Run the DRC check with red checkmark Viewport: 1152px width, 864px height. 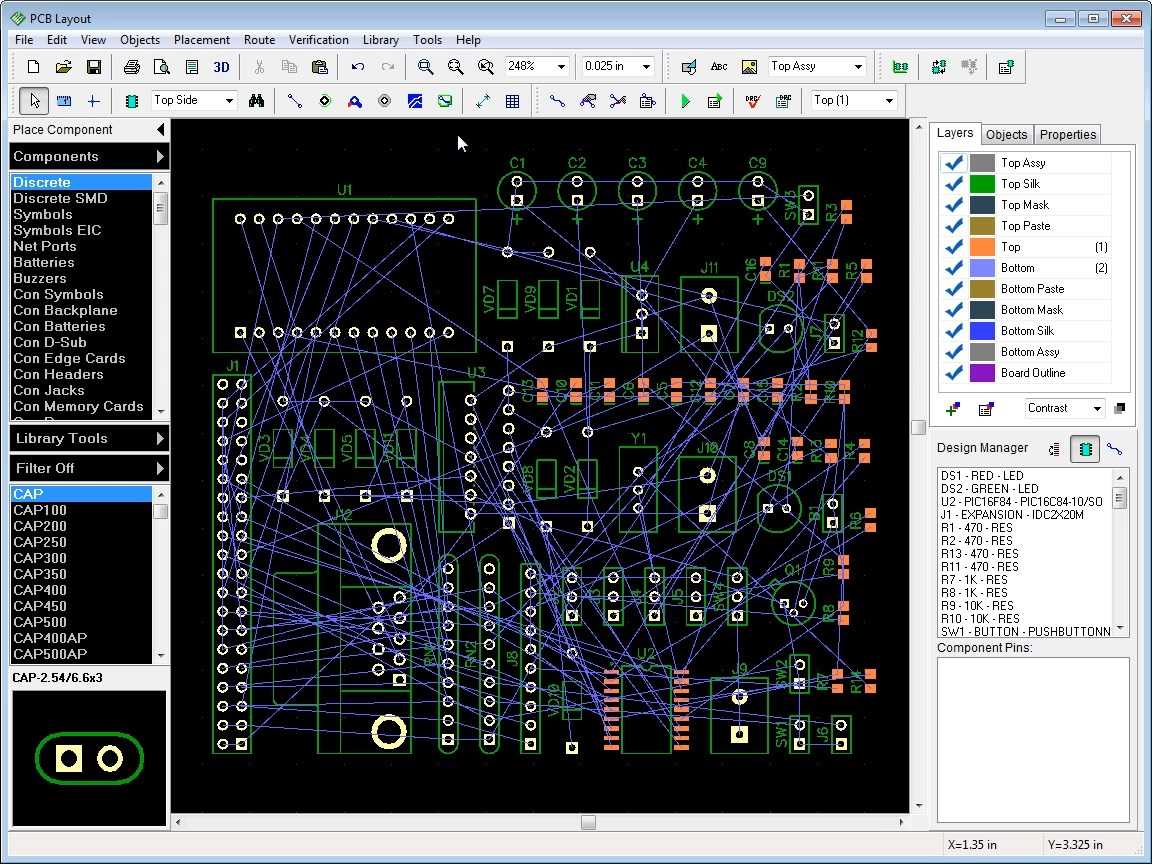752,101
